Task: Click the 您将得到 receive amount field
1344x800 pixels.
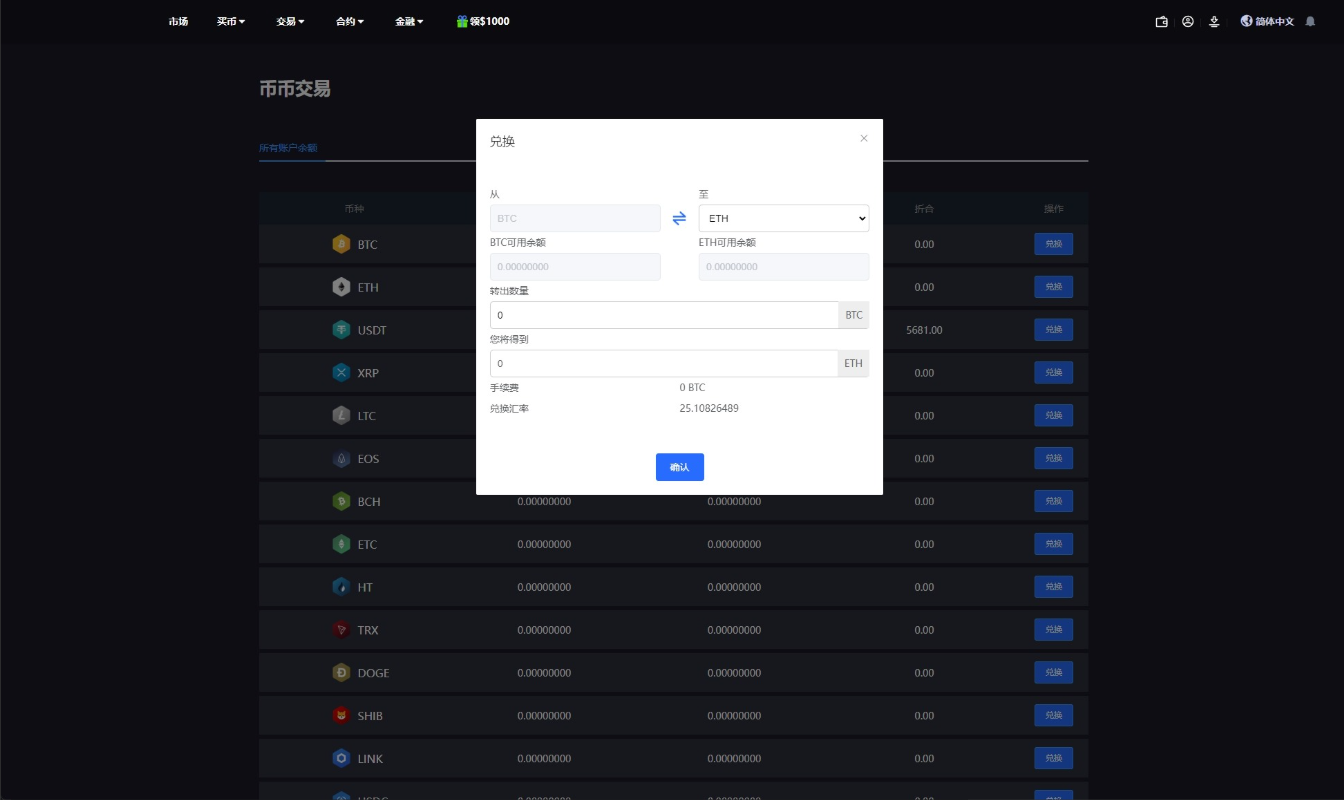Action: 664,363
